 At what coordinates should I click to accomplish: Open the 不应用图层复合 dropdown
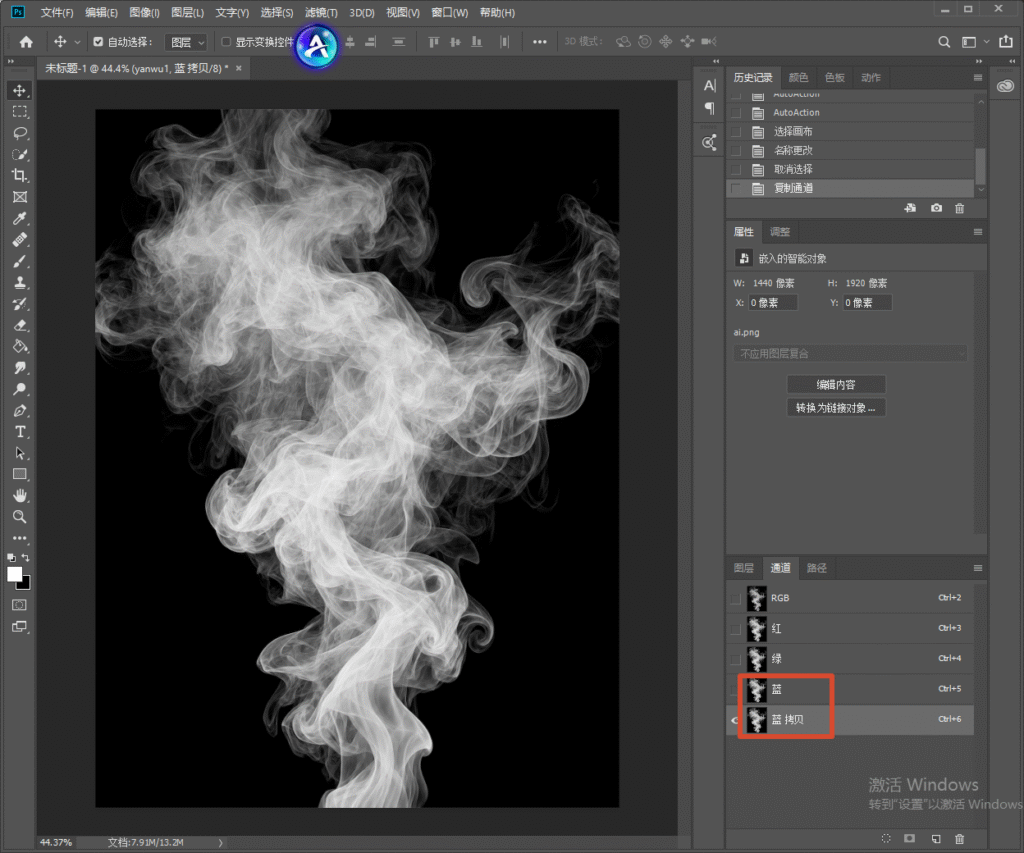(850, 353)
